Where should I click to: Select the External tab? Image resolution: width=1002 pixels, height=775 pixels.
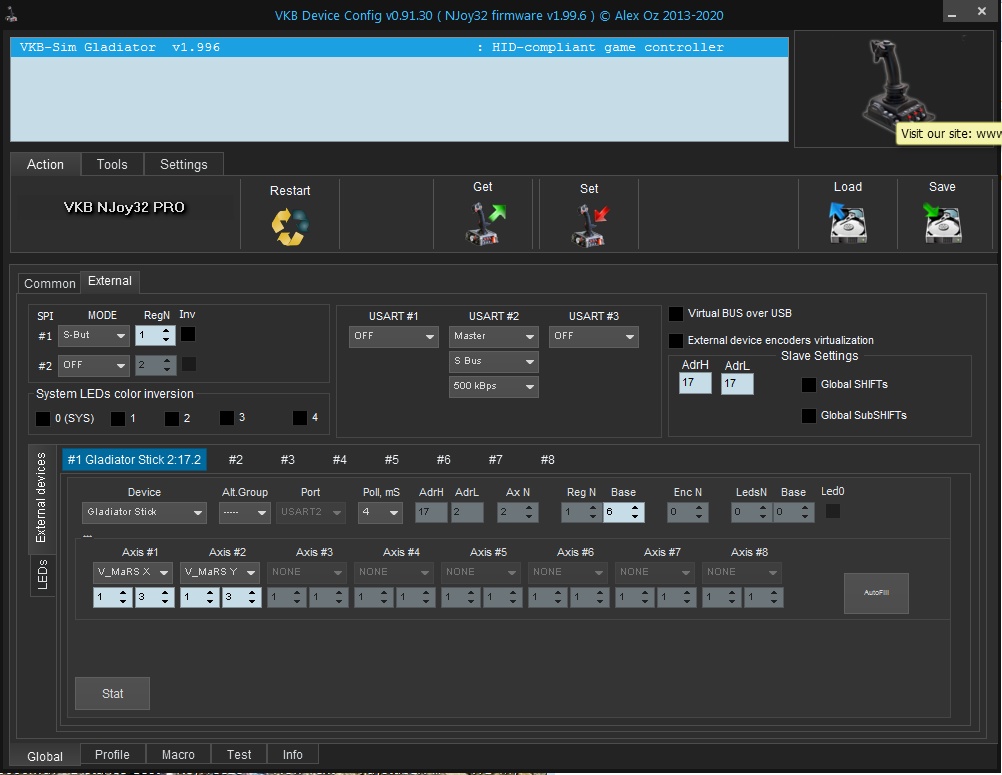click(110, 281)
